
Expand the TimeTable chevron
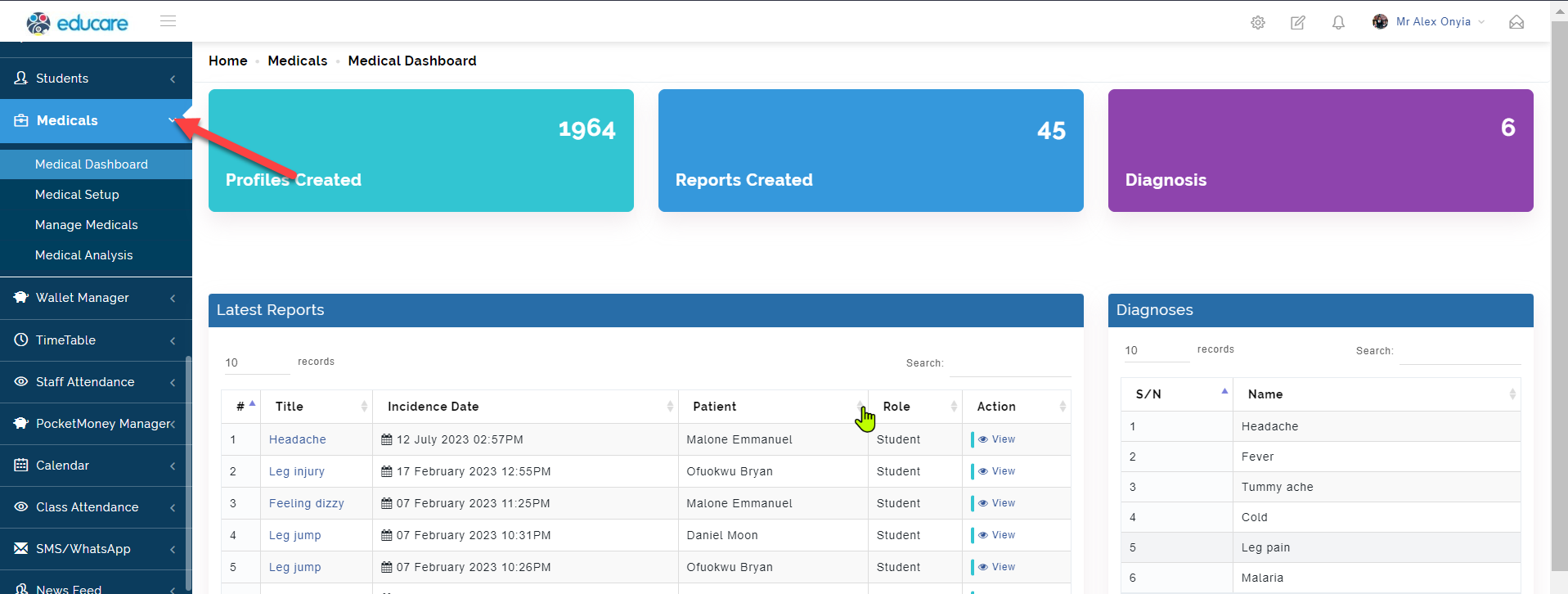pyautogui.click(x=173, y=340)
